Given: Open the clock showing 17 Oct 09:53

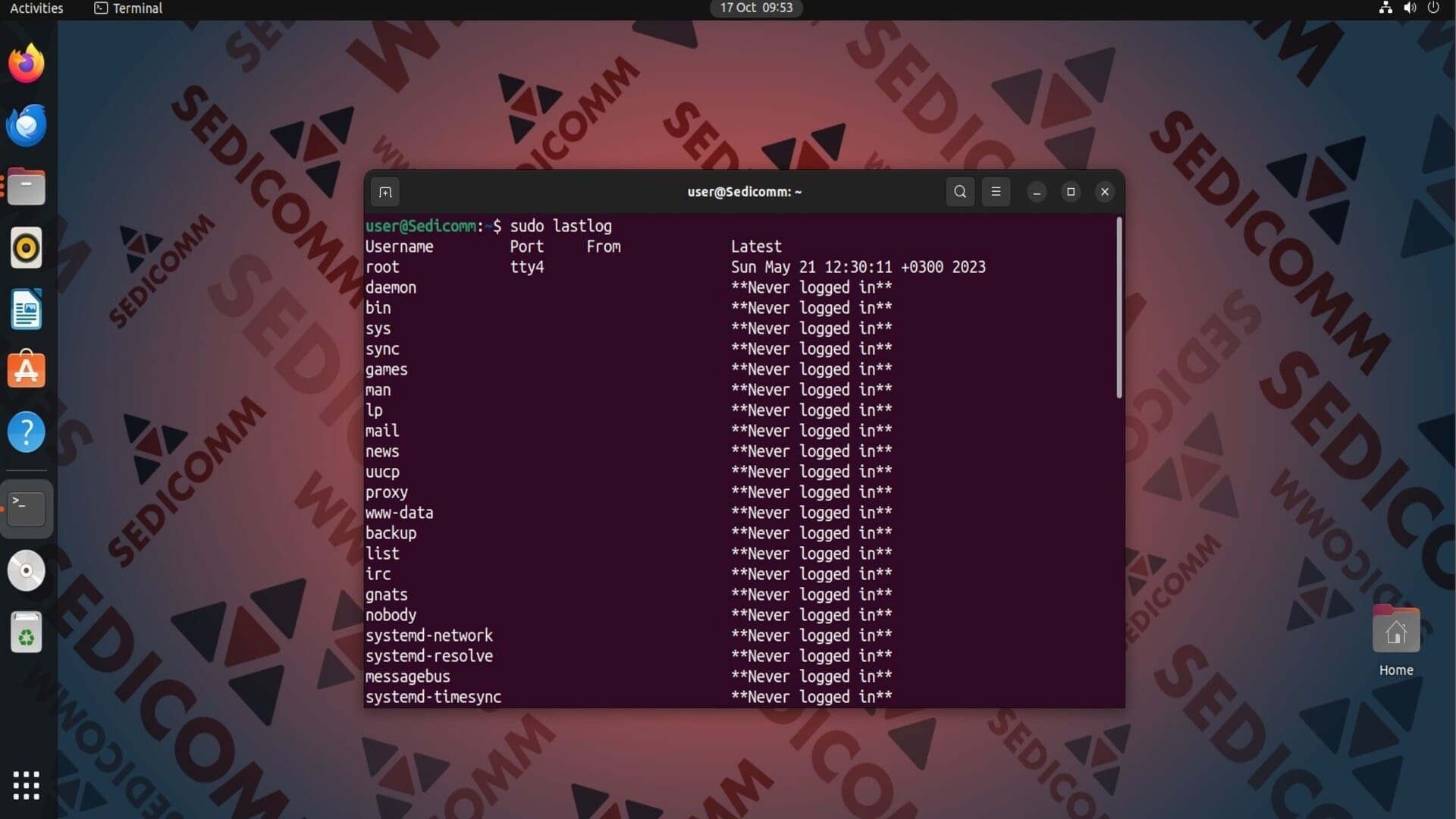Looking at the screenshot, I should (x=756, y=8).
